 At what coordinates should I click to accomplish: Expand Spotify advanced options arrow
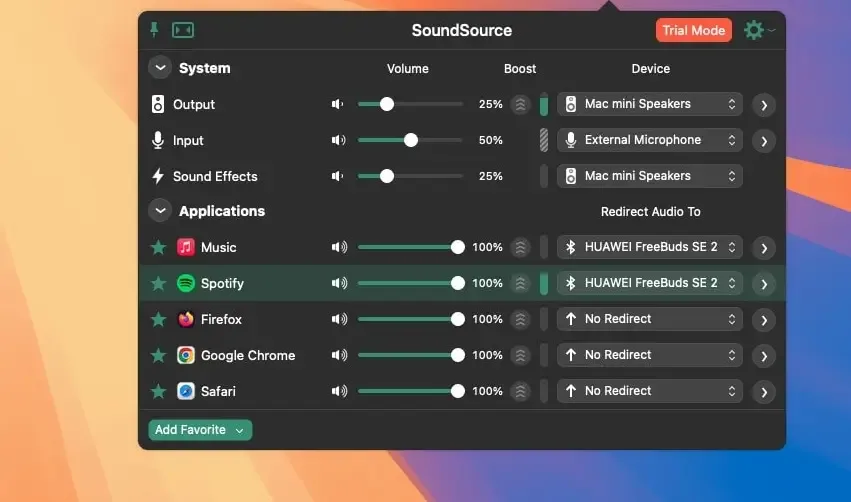point(764,284)
